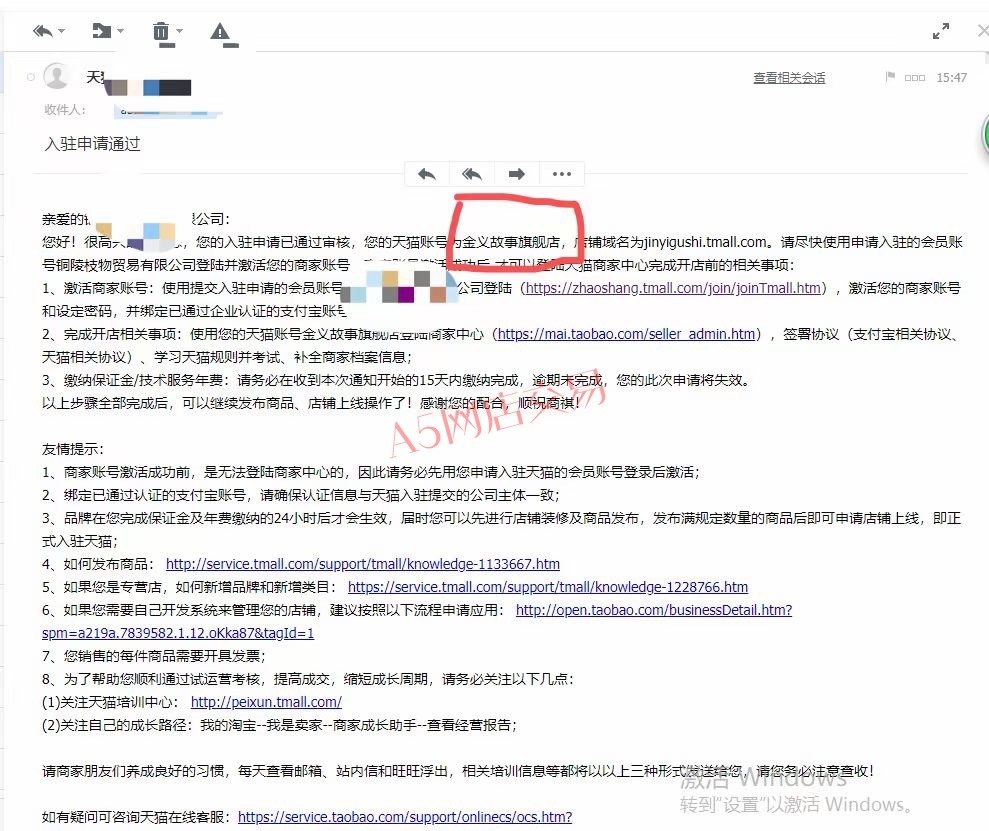Flag this email with the flag icon
The image size is (989, 831).
click(891, 77)
